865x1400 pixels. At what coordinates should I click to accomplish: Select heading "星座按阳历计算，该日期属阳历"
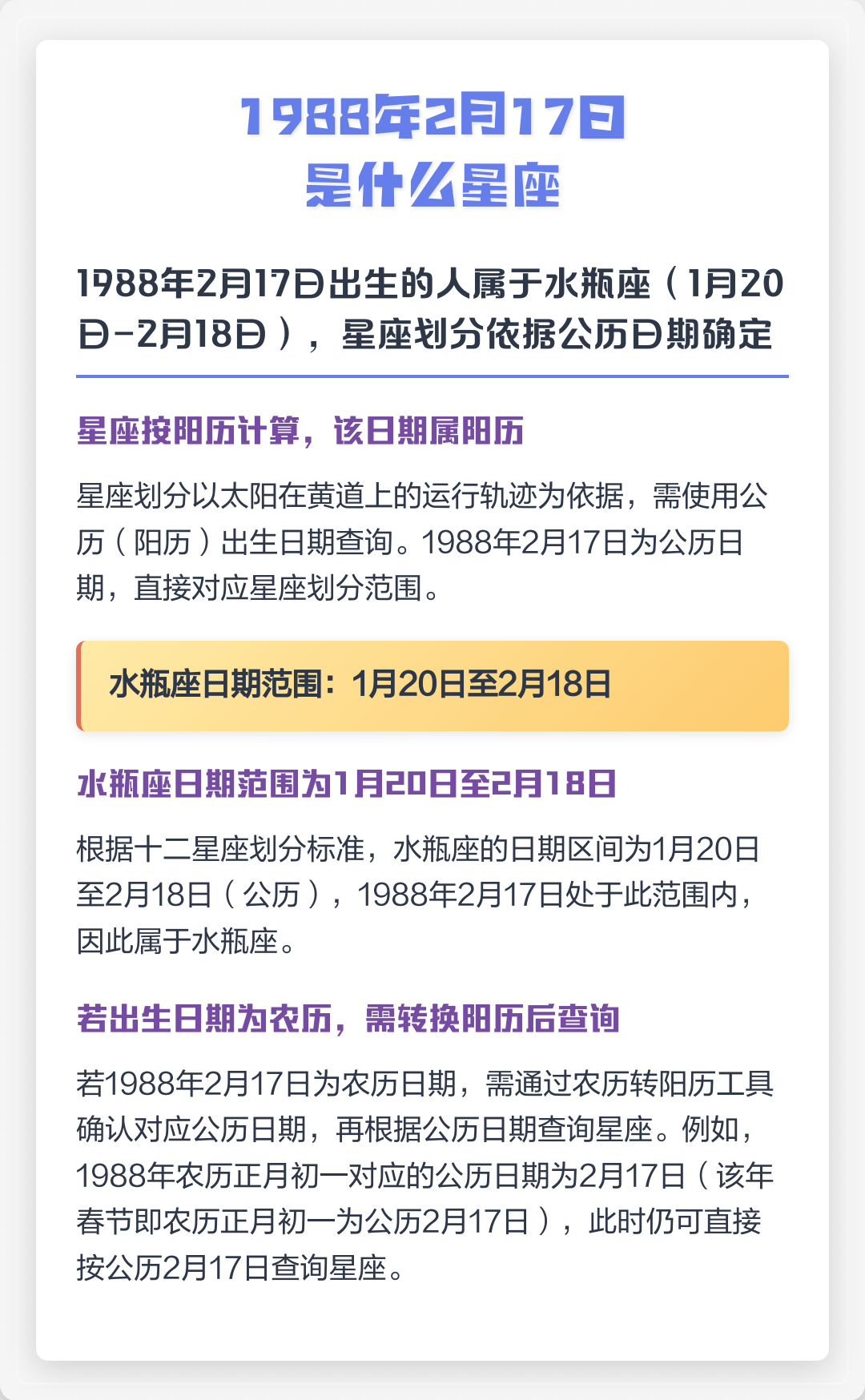coord(300,431)
